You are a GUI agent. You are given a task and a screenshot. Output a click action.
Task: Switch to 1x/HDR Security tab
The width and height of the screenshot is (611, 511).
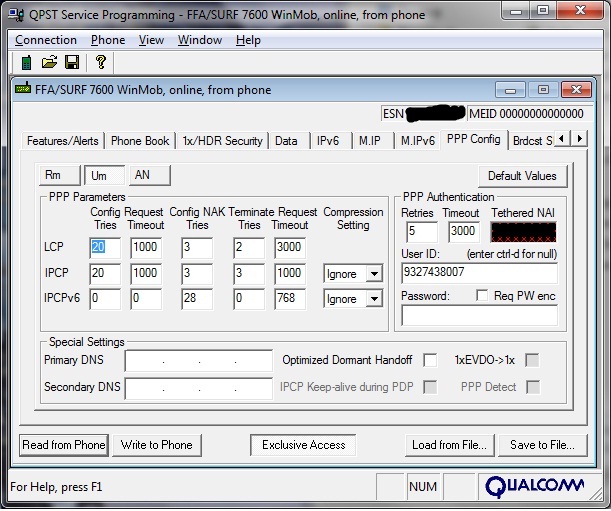click(223, 141)
